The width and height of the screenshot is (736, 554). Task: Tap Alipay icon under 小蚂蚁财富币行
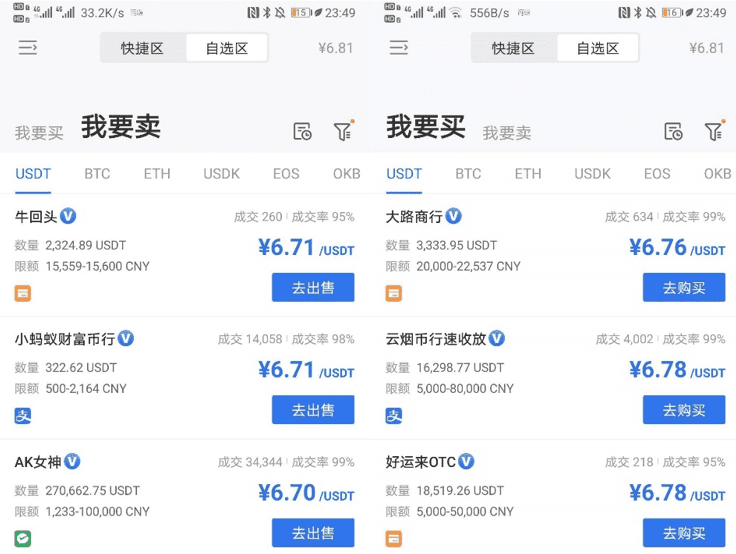[x=23, y=416]
